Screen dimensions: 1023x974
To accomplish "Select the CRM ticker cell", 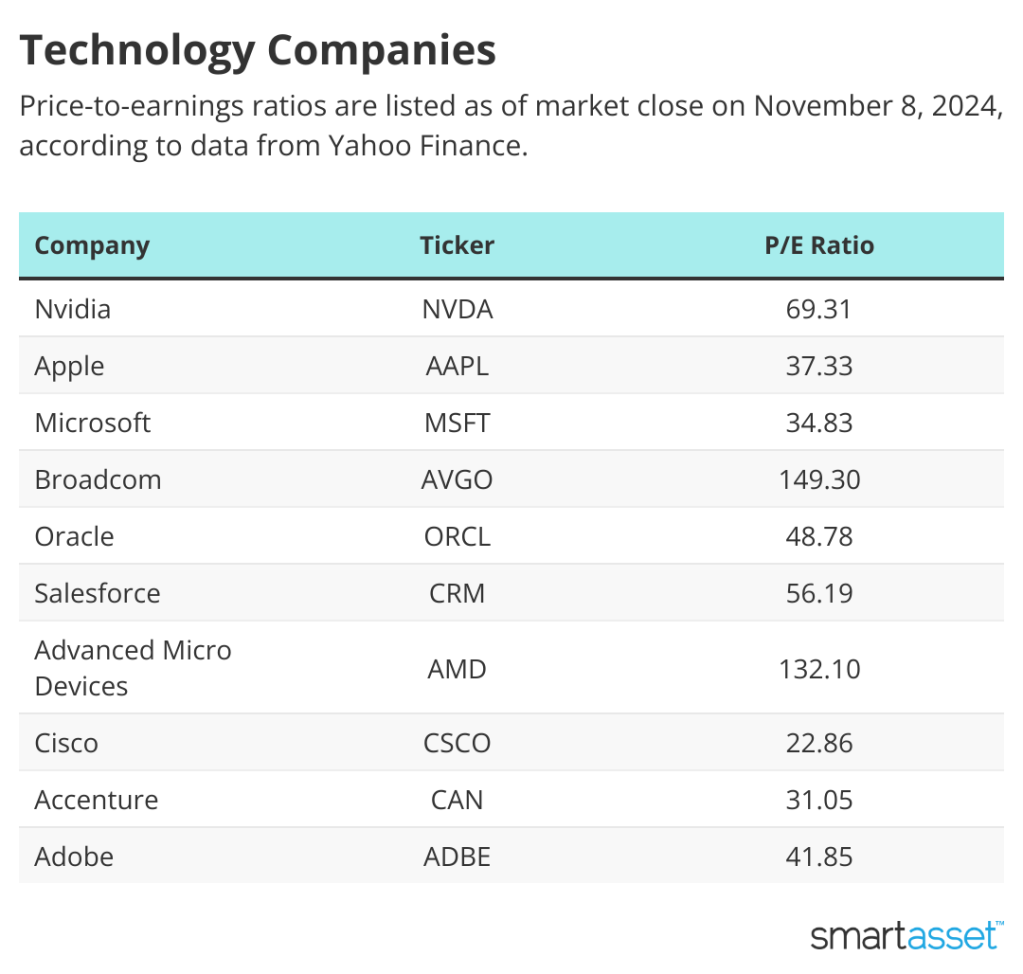I will click(x=457, y=594).
